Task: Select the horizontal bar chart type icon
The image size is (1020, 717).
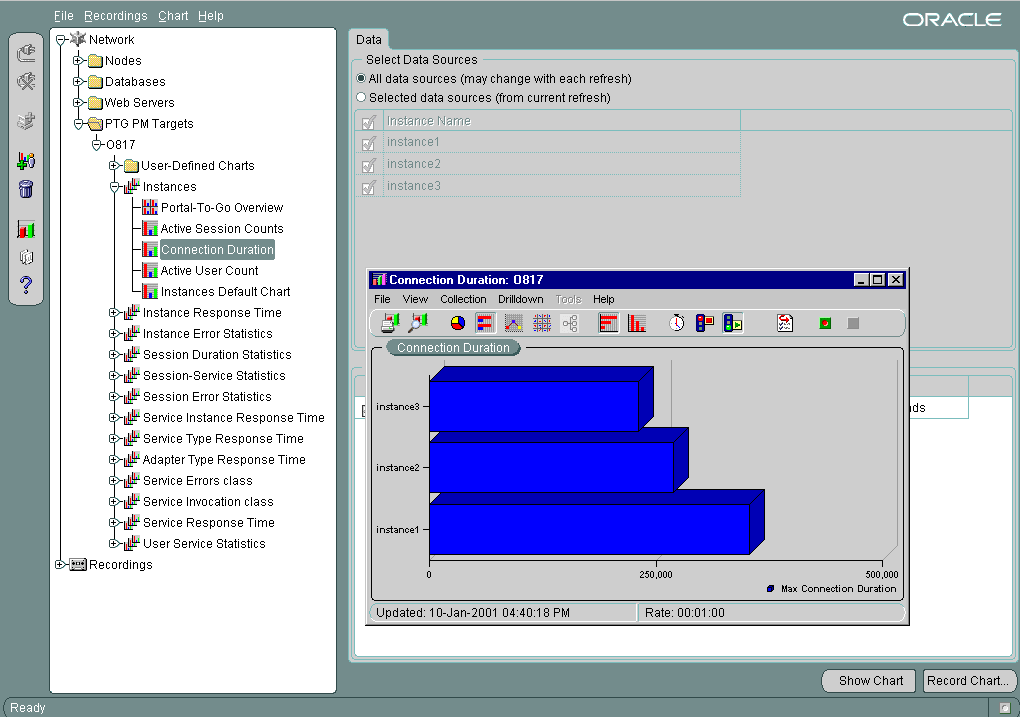Action: click(x=485, y=323)
